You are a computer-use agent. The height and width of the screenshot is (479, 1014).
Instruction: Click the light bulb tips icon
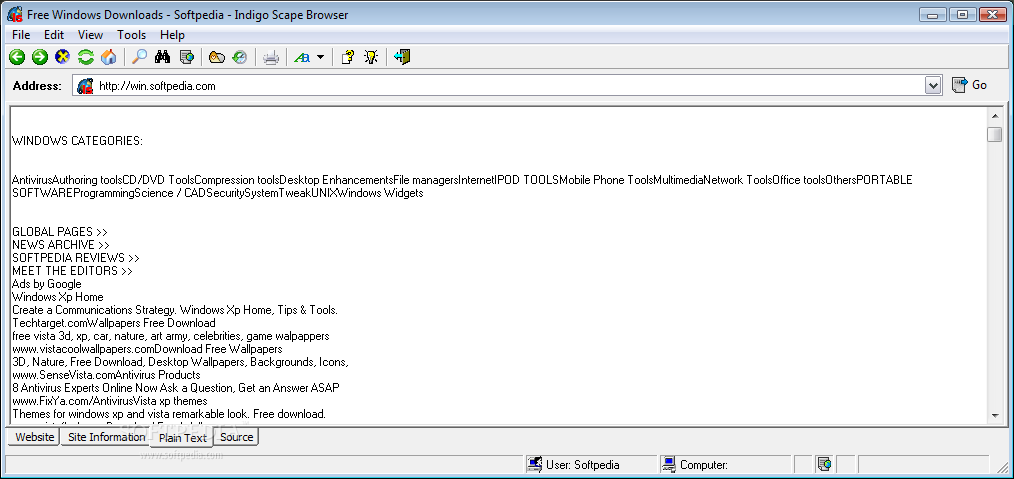371,58
